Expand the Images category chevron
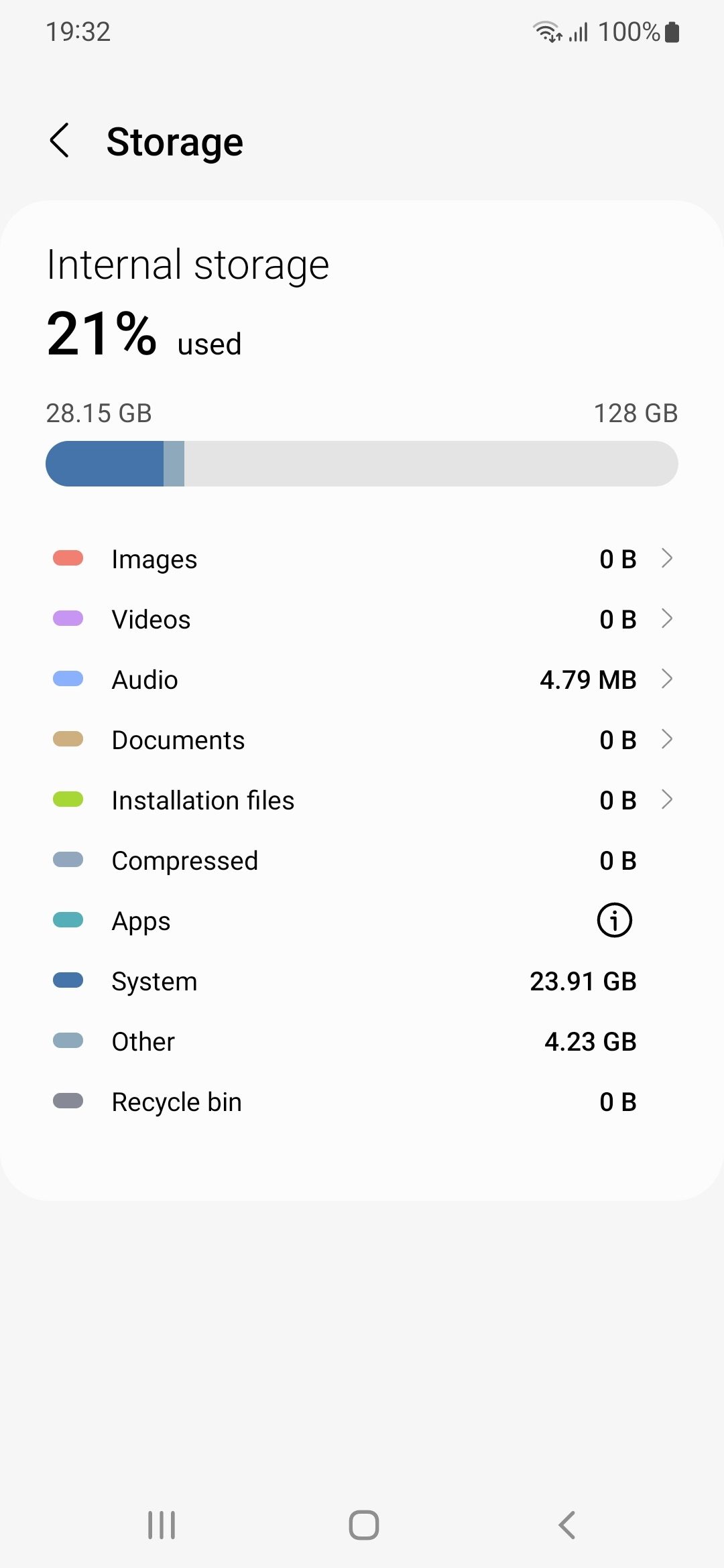The height and width of the screenshot is (1568, 724). [666, 558]
